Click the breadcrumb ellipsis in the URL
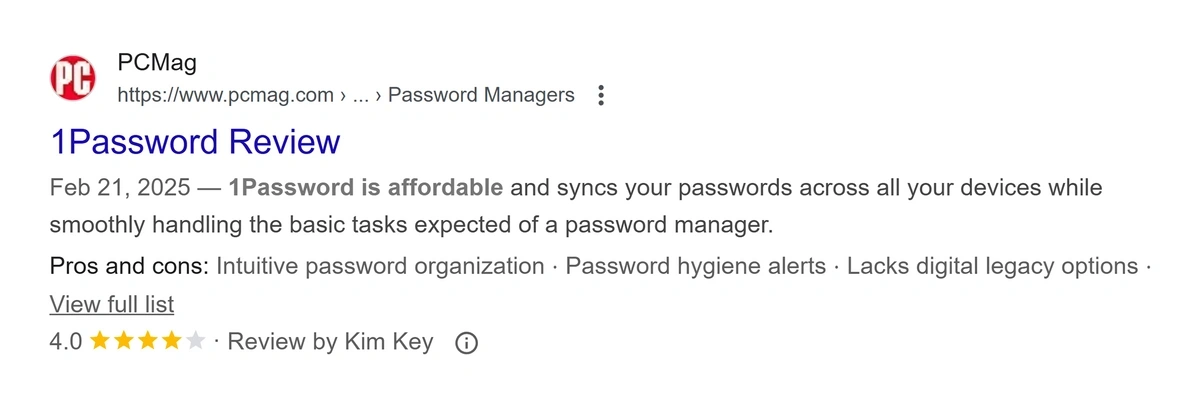 (x=361, y=96)
